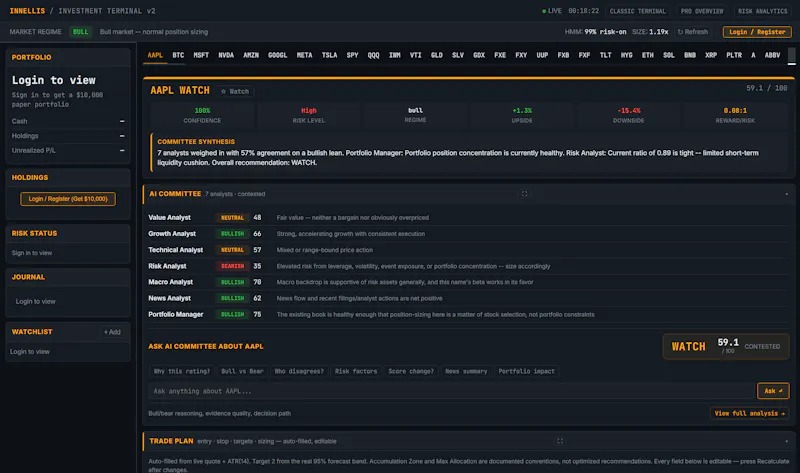
Task: Select the PLTR ticker tab
Action: click(734, 55)
